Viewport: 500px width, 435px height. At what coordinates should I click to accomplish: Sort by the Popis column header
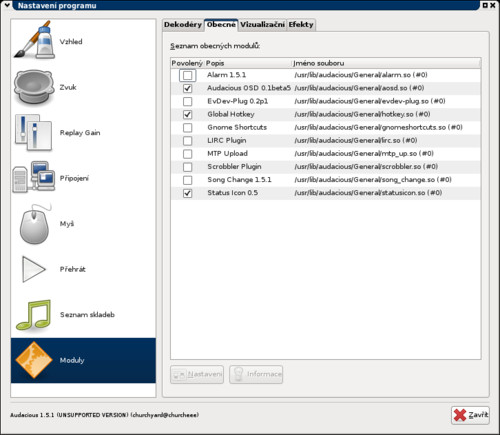point(247,63)
